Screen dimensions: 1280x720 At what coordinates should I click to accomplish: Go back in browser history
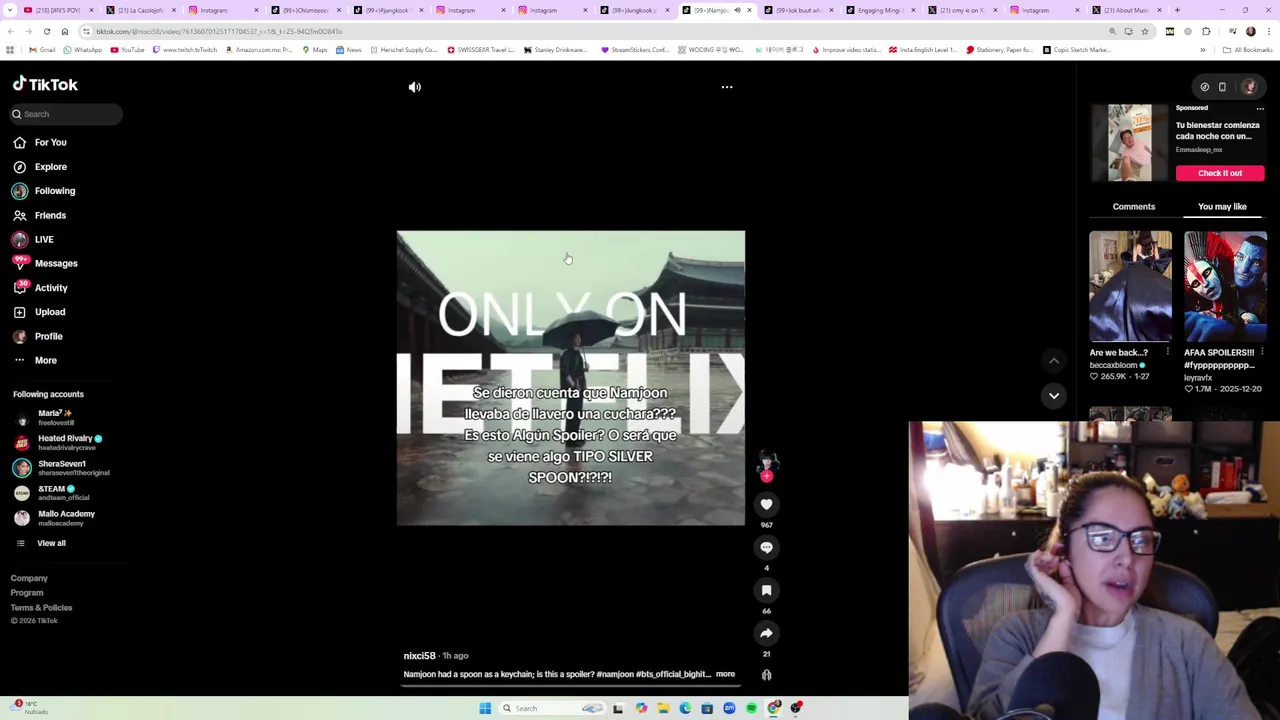tap(10, 31)
